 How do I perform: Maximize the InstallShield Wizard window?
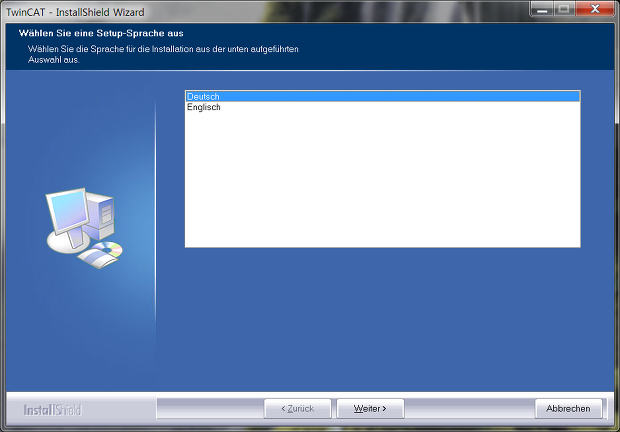pos(564,9)
